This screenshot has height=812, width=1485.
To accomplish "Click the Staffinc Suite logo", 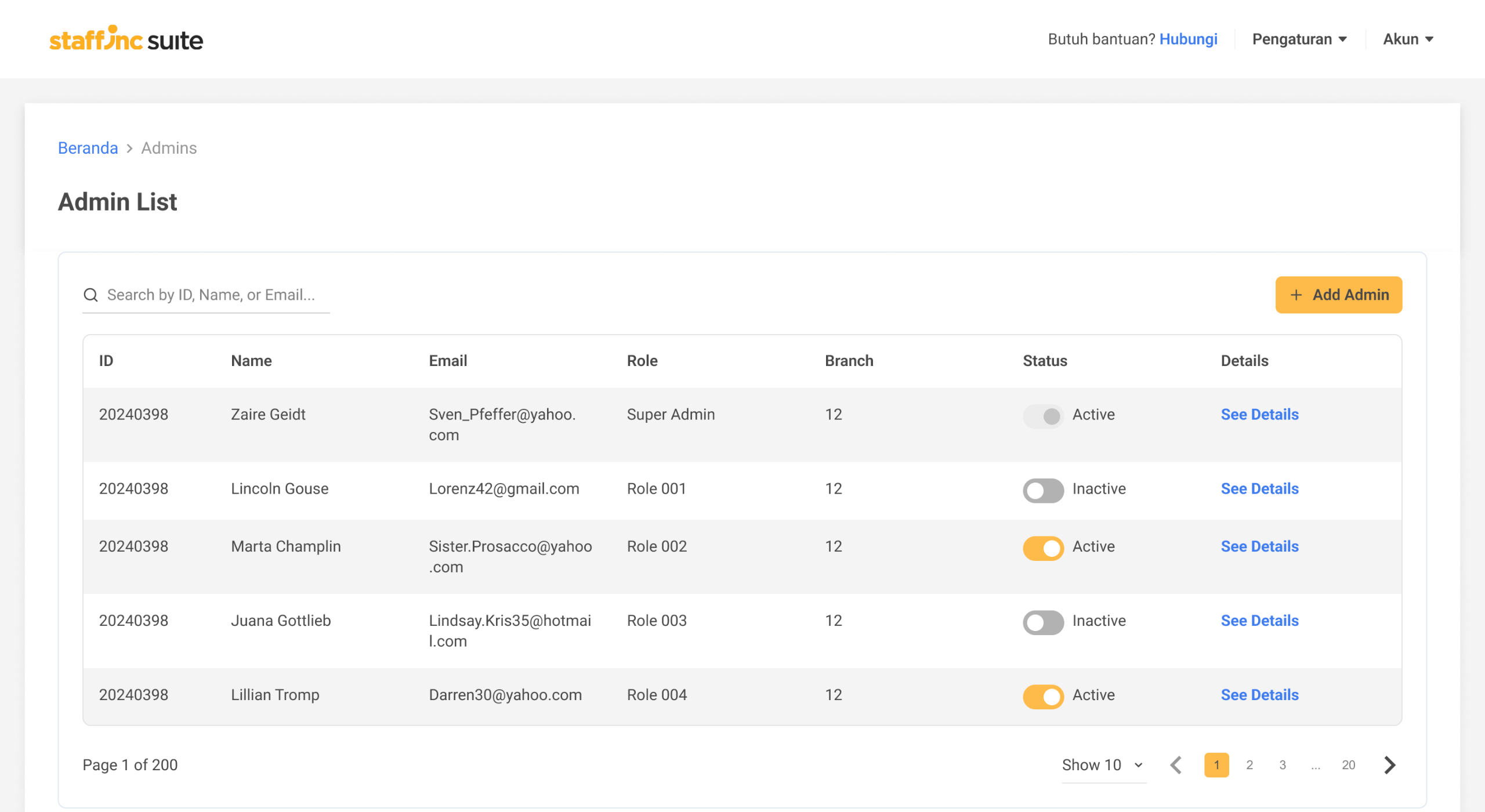I will tap(126, 39).
